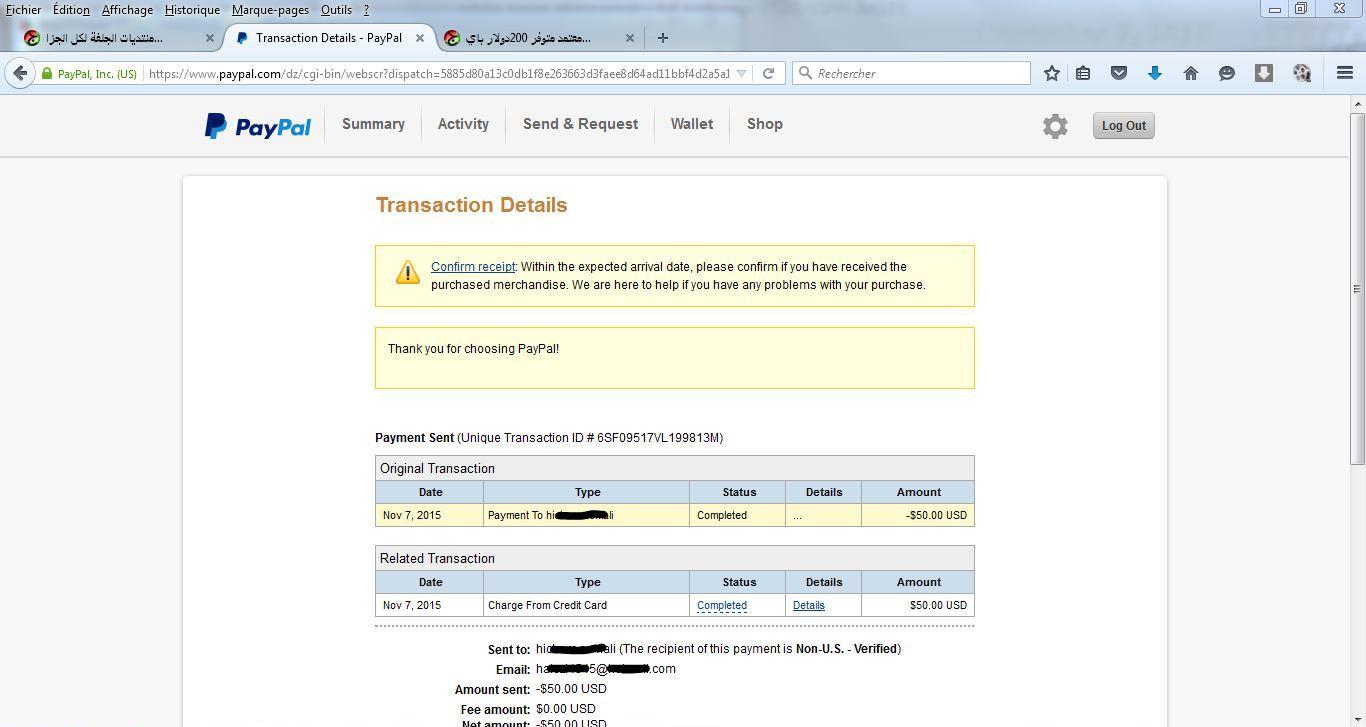Click the Nov 7, 2015 date in Original Transaction
This screenshot has height=727, width=1366.
point(411,515)
